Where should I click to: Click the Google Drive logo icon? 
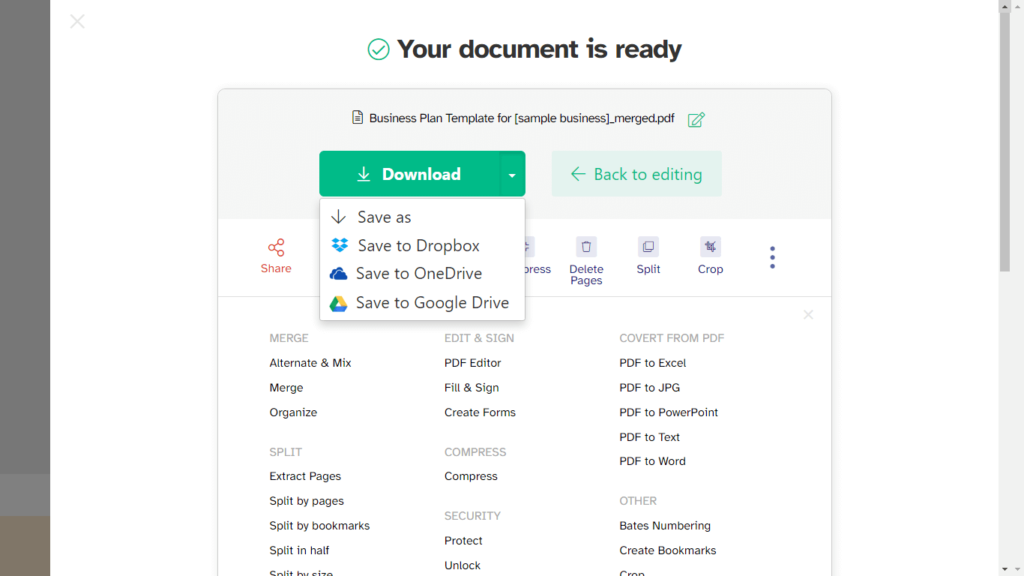pyautogui.click(x=338, y=303)
